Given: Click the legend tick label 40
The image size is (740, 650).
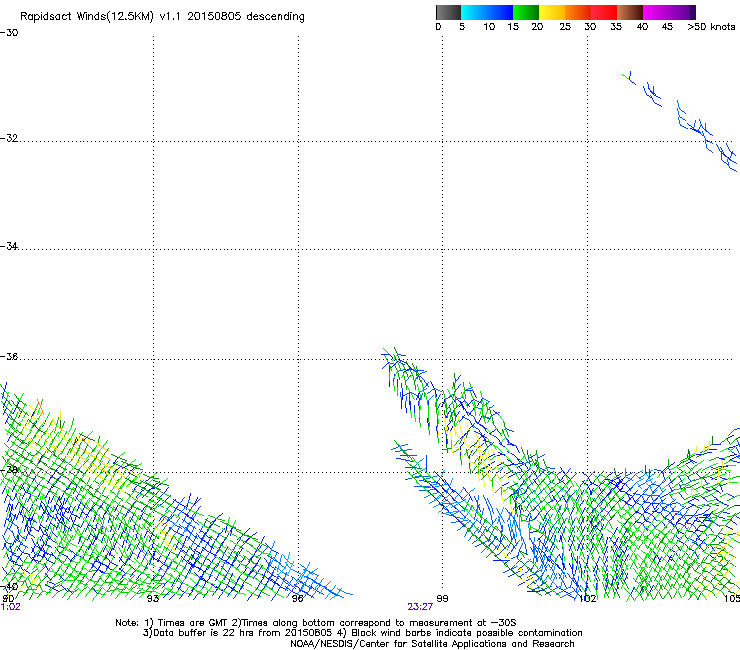Looking at the screenshot, I should click(642, 27).
